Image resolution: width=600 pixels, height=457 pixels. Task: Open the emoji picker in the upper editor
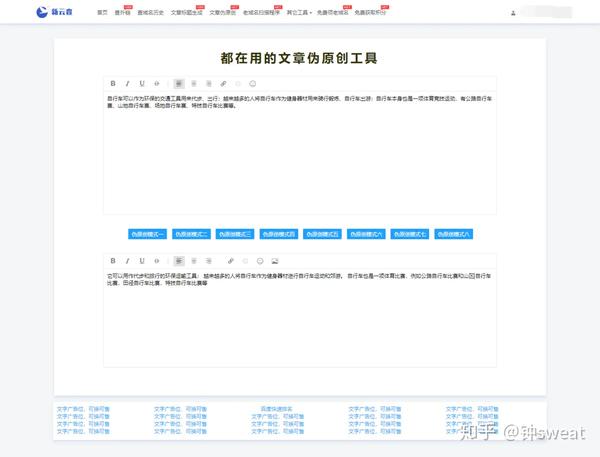[253, 83]
